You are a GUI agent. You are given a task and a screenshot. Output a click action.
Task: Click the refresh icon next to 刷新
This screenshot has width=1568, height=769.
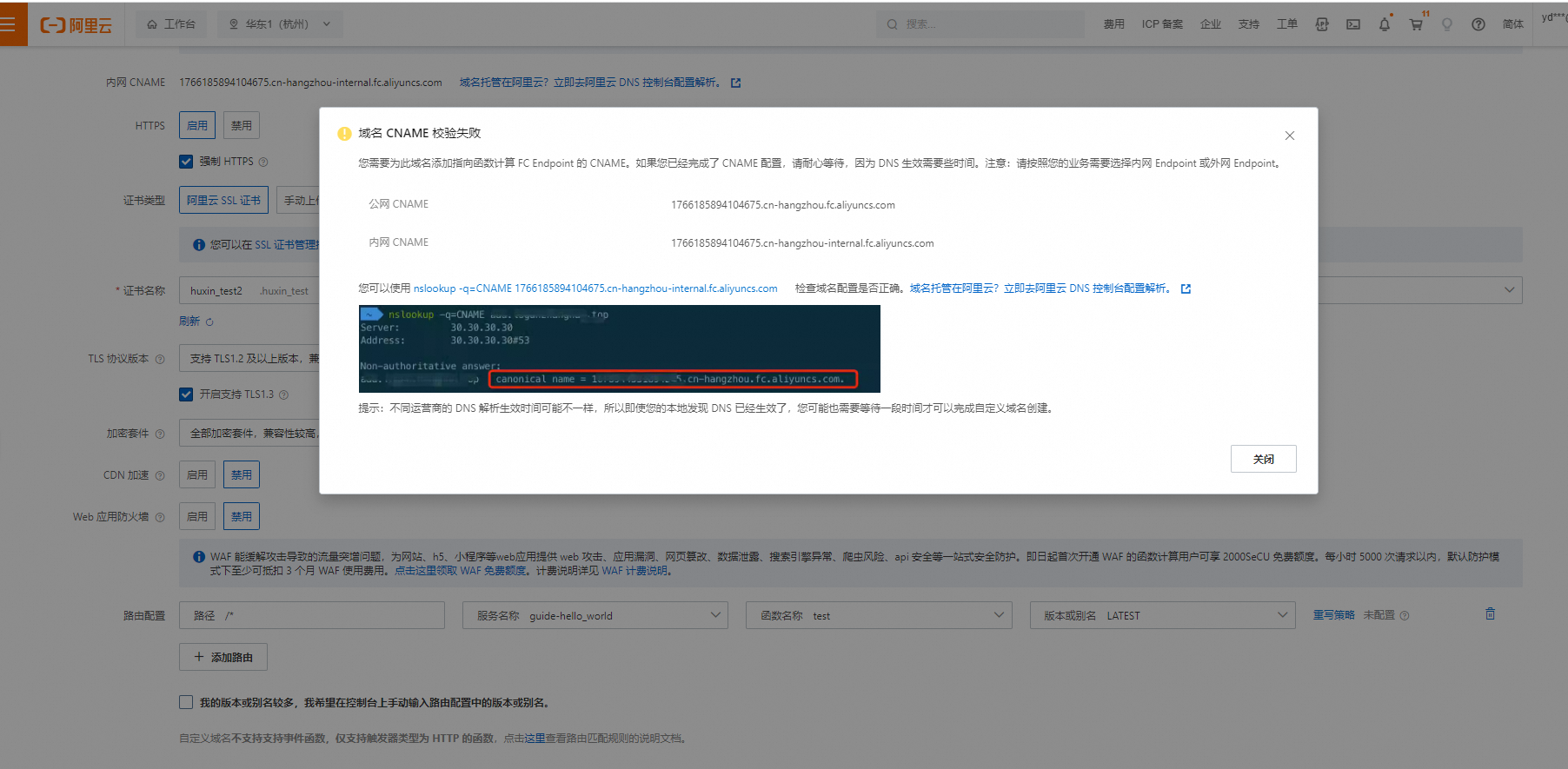click(x=209, y=322)
